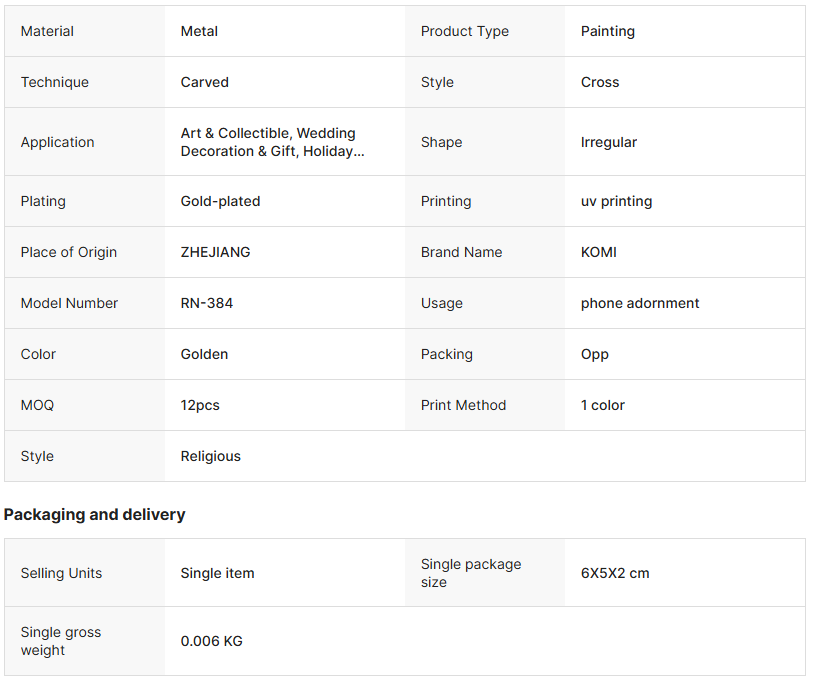Screen dimensions: 818x689
Task: Select the 12pcs MOQ value
Action: [x=200, y=405]
